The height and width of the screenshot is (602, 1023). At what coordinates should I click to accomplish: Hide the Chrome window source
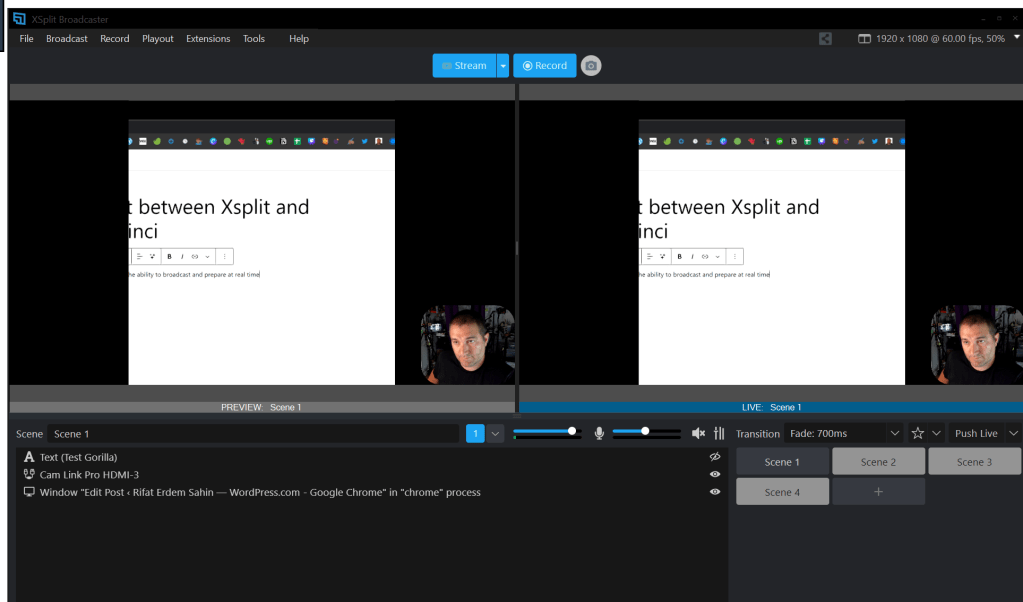click(x=715, y=492)
